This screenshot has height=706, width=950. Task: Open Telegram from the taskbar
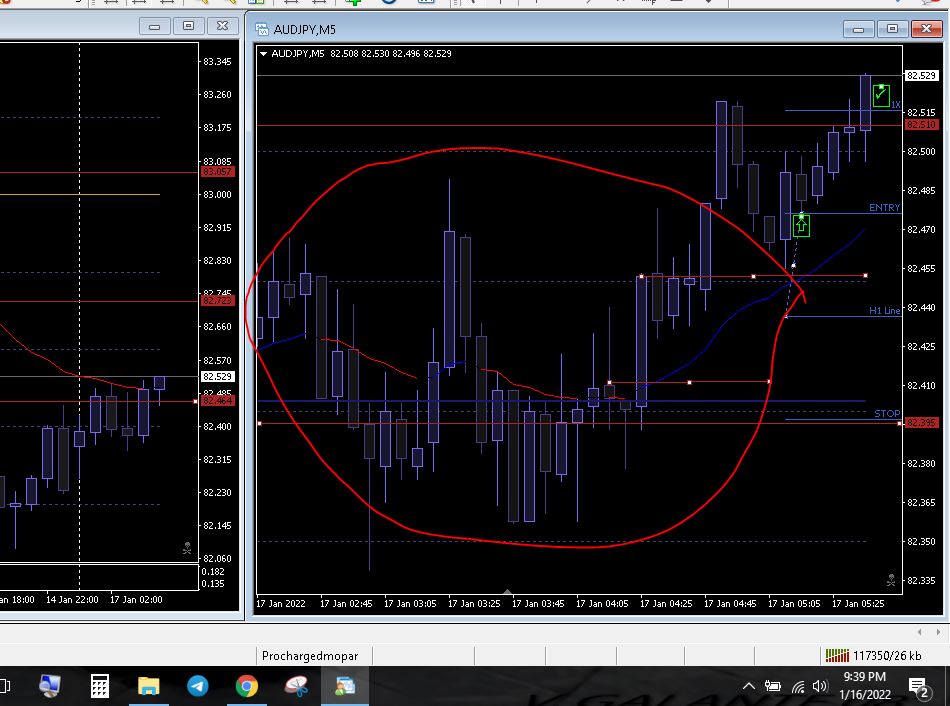198,686
